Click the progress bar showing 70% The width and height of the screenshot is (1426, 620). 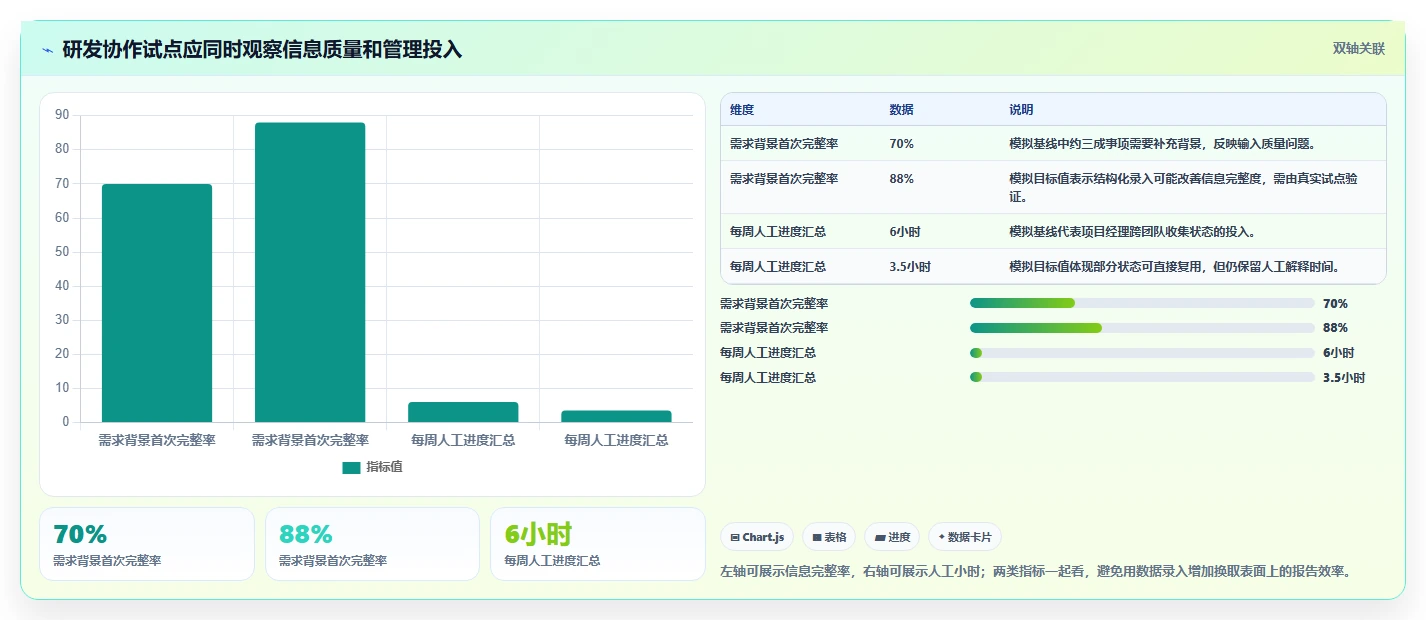(1142, 303)
